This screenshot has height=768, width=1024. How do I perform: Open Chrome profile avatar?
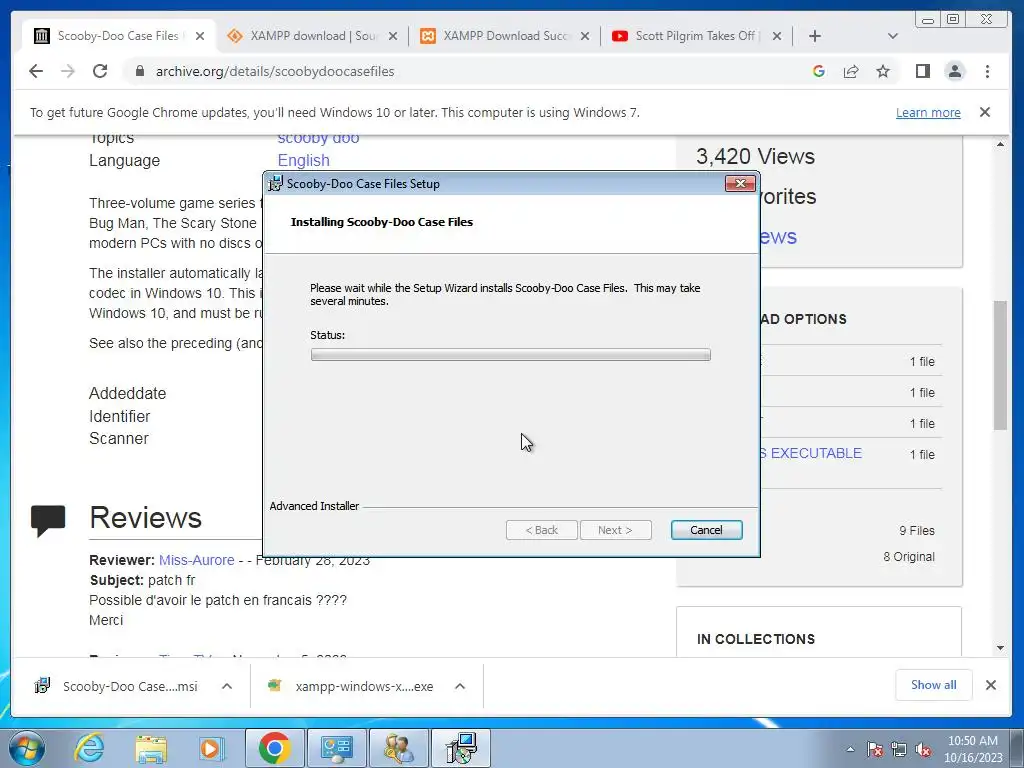pos(955,71)
